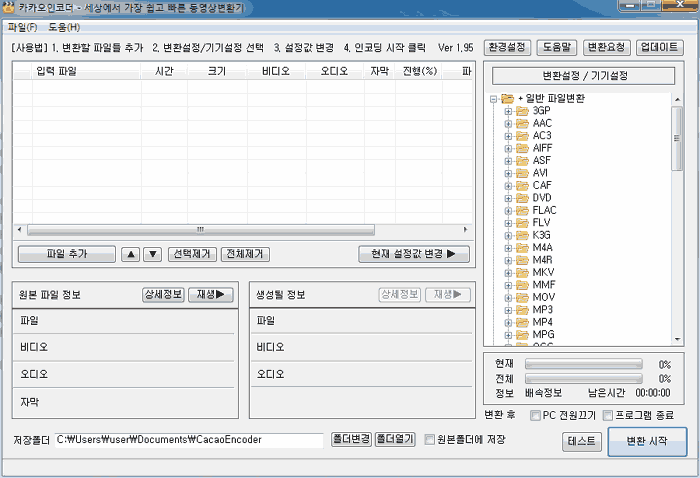Click the ASF folder icon
700x478 pixels.
522,161
